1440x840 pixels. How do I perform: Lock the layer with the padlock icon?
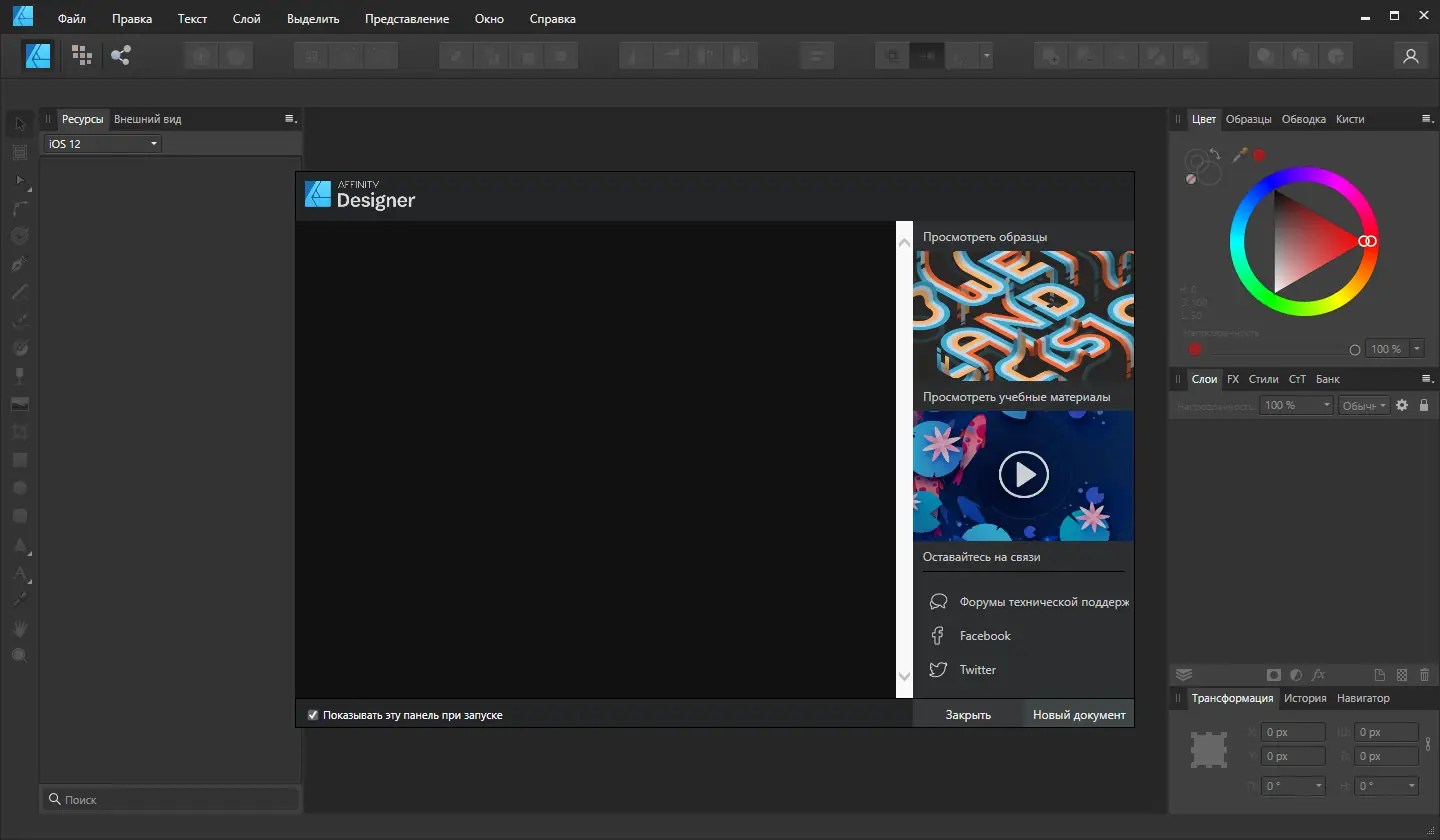[x=1424, y=405]
